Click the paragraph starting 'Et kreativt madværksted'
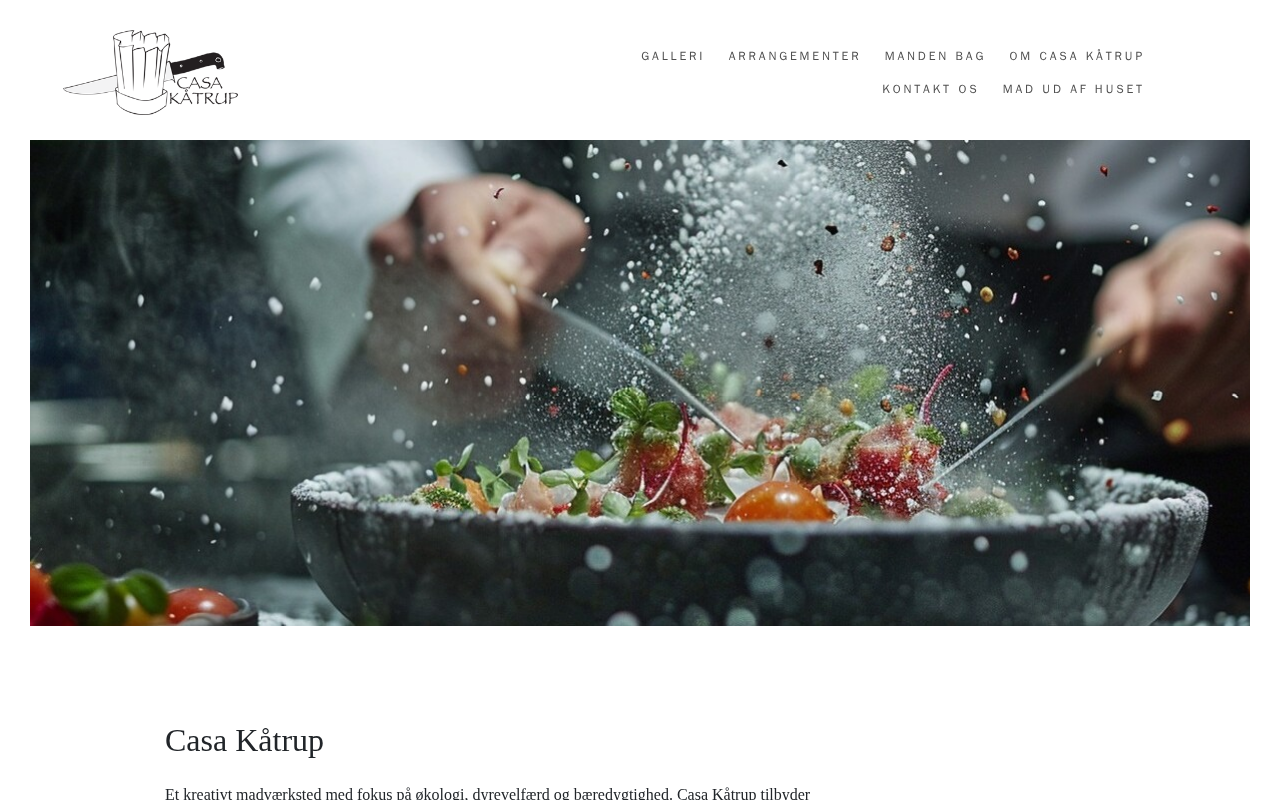Viewport: 1280px width, 800px height. pos(487,793)
